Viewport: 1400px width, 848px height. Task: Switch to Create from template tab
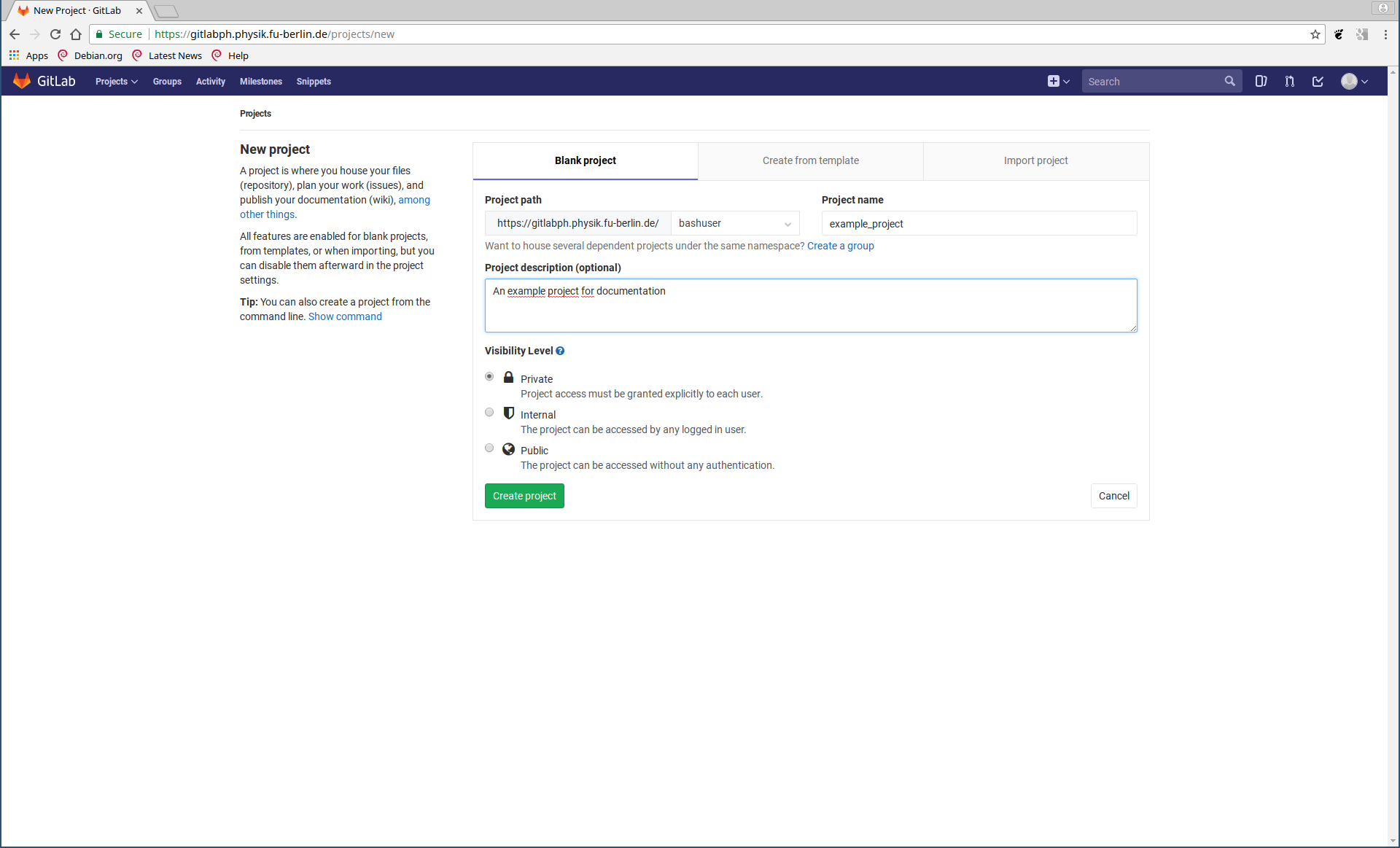pos(810,160)
